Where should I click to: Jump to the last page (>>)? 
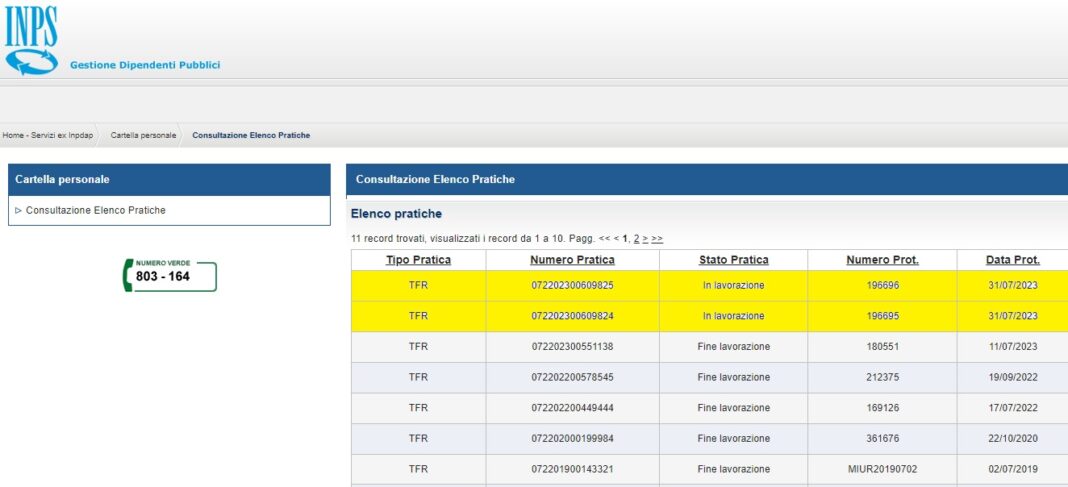[657, 238]
